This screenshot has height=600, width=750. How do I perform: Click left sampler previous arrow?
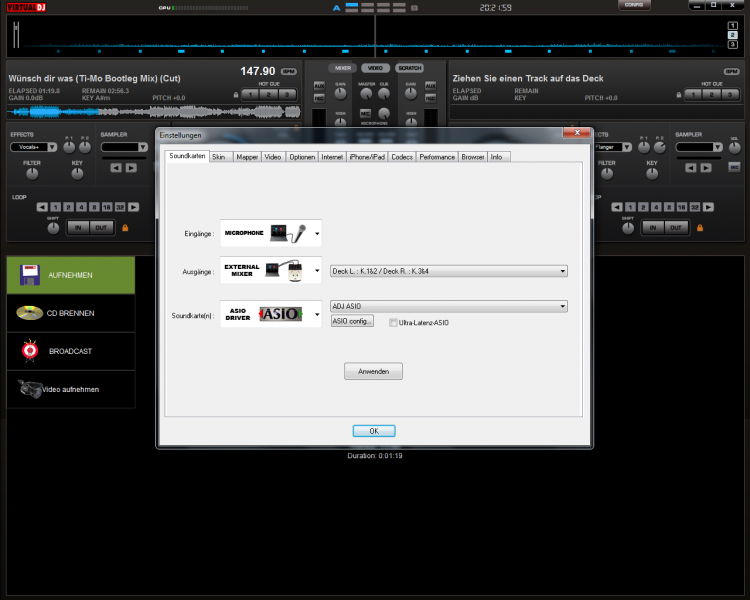click(116, 167)
